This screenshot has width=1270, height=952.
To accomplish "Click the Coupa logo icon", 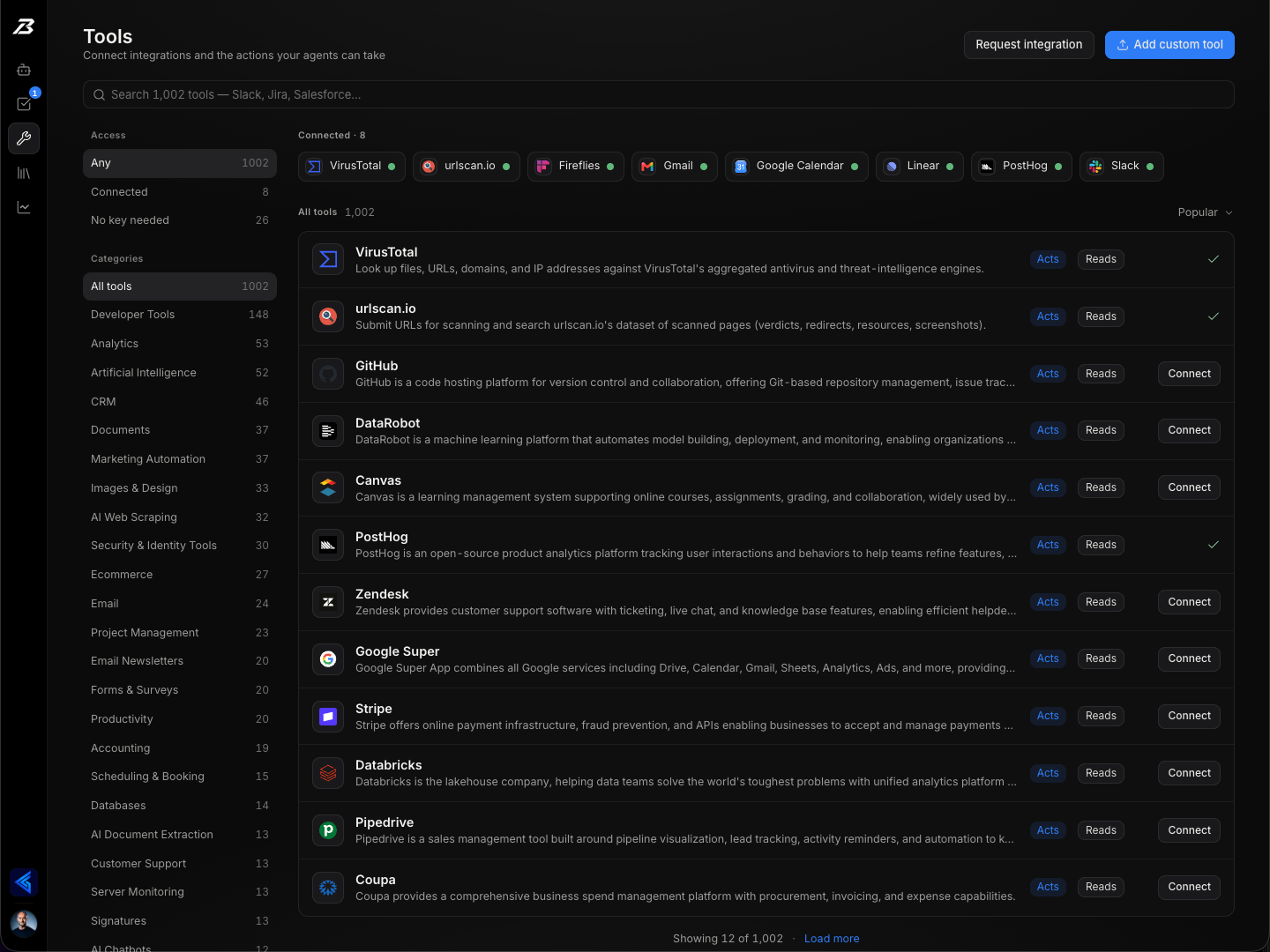I will point(328,887).
